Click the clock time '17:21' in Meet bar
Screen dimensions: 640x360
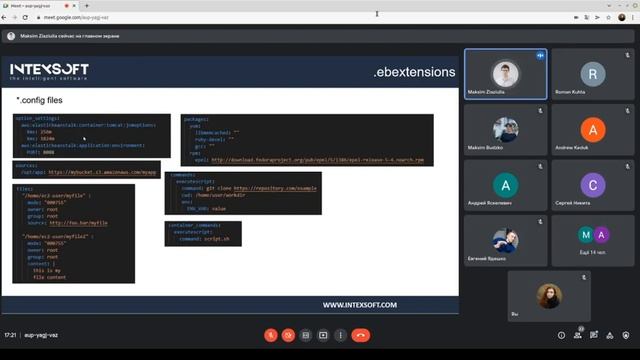tap(10, 335)
